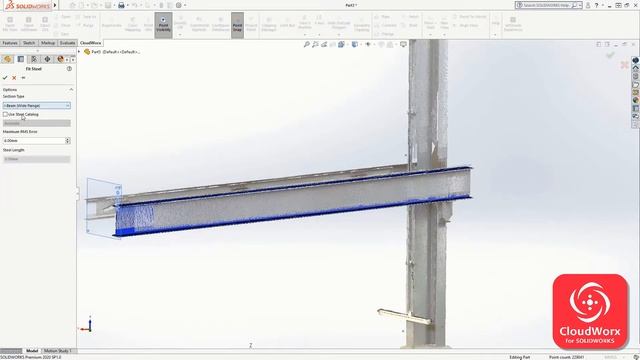Viewport: 640px width, 360px height.
Task: Open SOLIDWORKS Resources task pane tab
Action: pyautogui.click(x=636, y=69)
